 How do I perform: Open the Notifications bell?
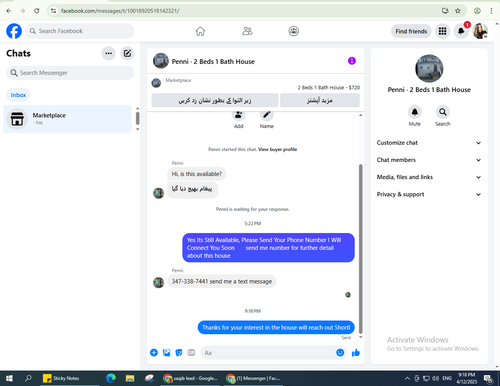click(x=461, y=31)
